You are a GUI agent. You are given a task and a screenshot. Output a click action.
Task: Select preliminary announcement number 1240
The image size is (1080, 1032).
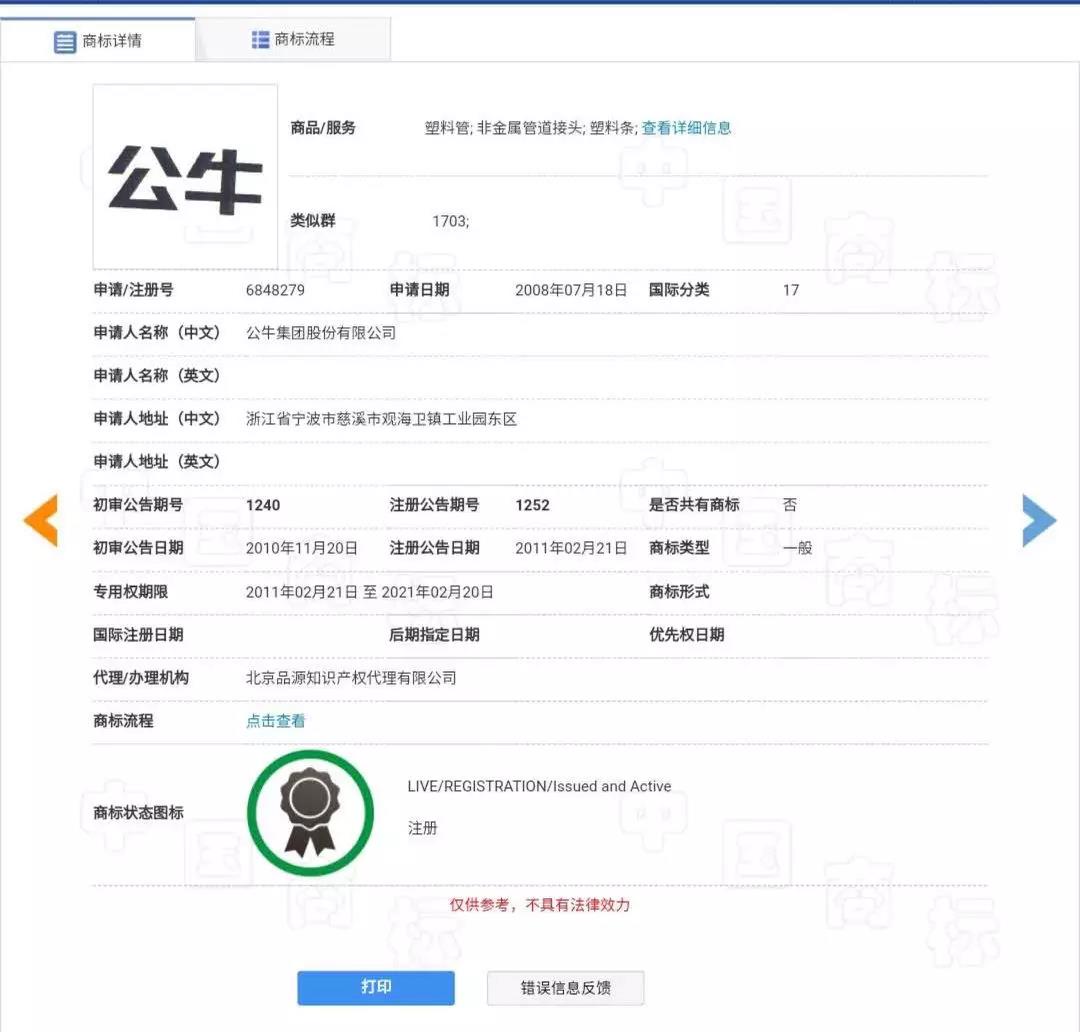point(263,505)
